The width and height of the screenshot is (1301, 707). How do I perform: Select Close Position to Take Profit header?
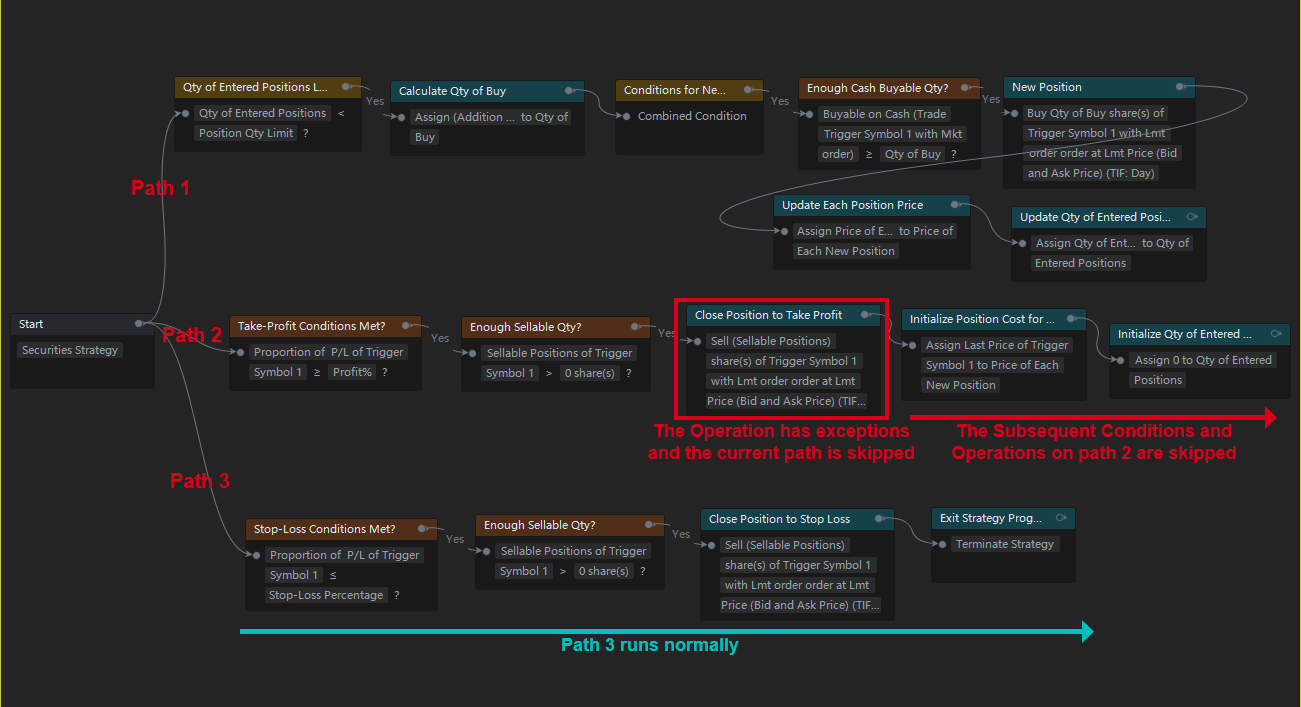[783, 315]
